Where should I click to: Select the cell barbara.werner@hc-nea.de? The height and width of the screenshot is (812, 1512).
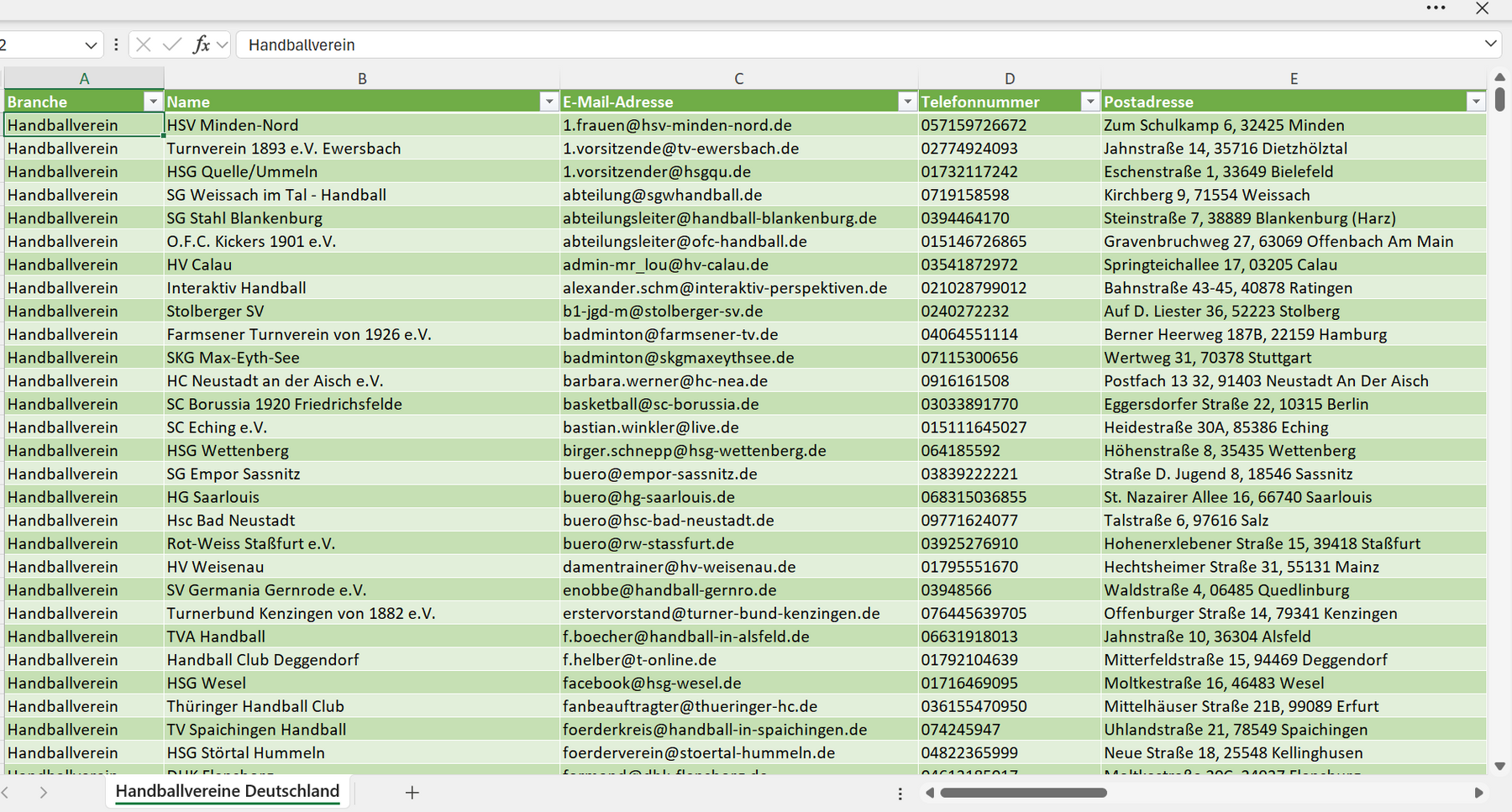point(739,381)
